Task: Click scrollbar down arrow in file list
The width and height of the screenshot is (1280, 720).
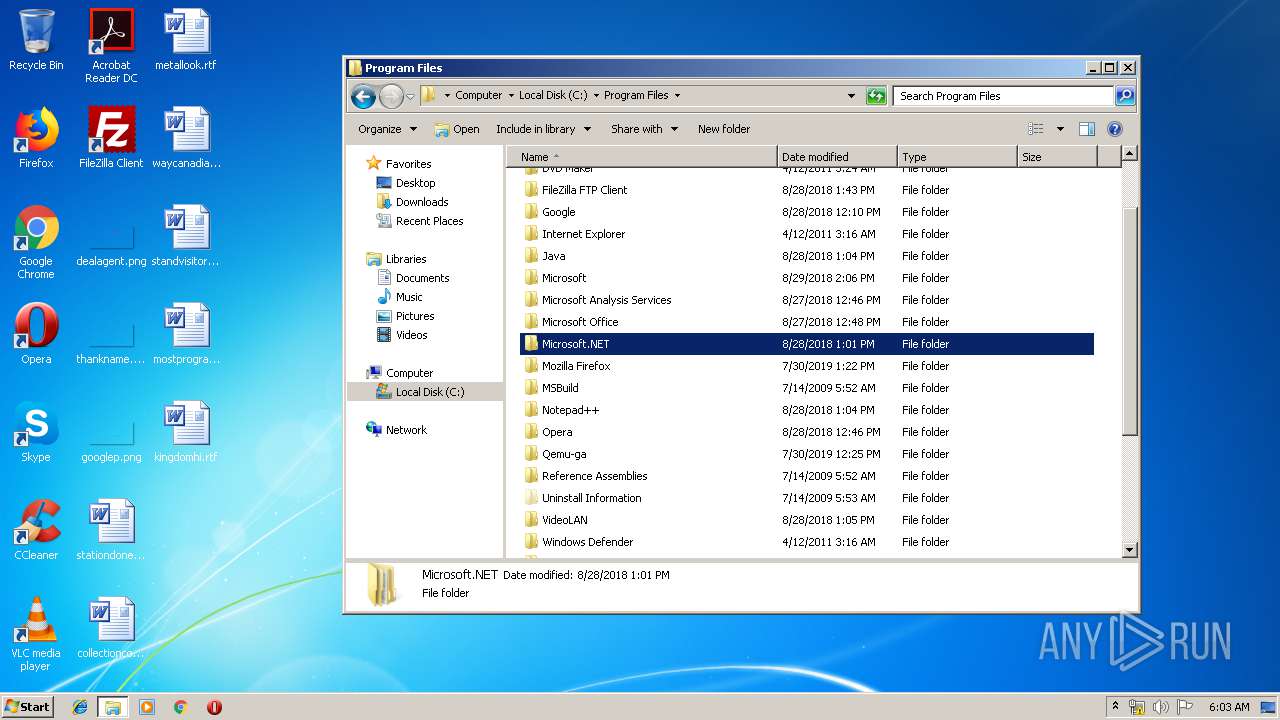Action: (1129, 549)
